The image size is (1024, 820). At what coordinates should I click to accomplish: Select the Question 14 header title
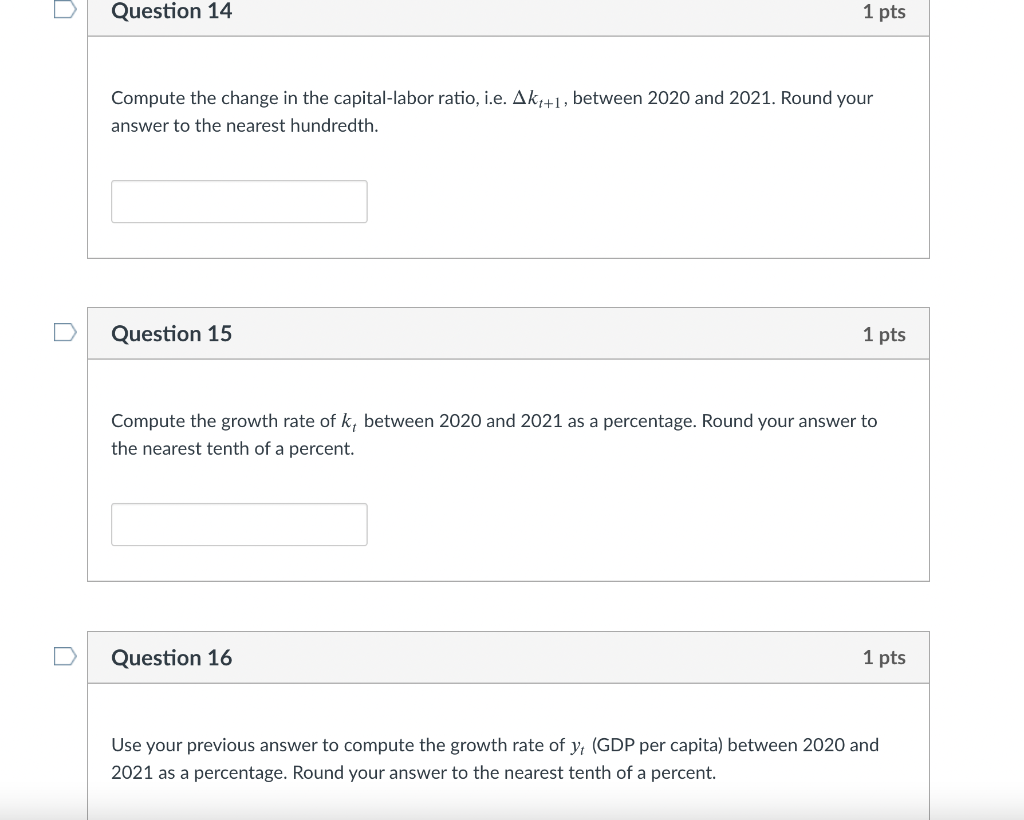[171, 11]
